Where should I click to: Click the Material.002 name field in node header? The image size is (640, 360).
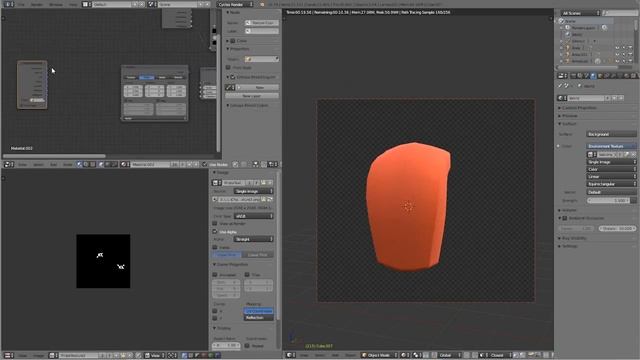point(151,164)
